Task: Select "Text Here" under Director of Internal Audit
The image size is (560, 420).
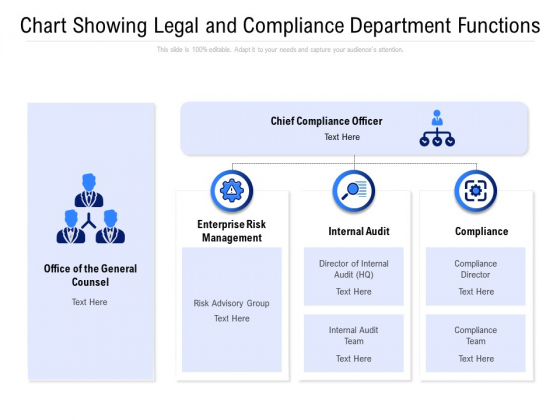Action: pyautogui.click(x=354, y=292)
